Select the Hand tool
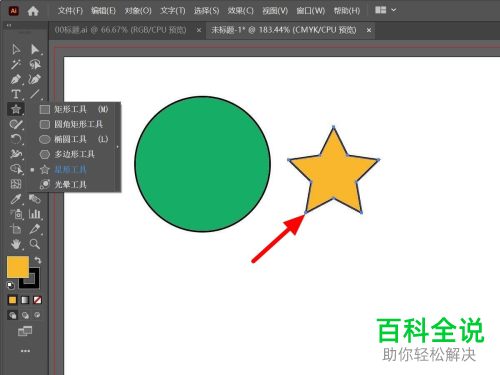 coord(16,244)
